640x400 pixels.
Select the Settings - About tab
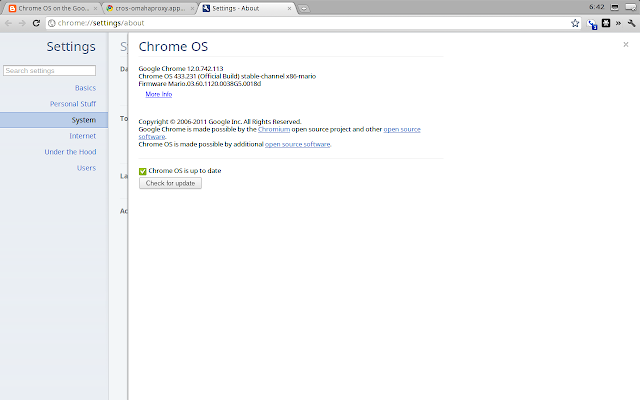[x=248, y=8]
